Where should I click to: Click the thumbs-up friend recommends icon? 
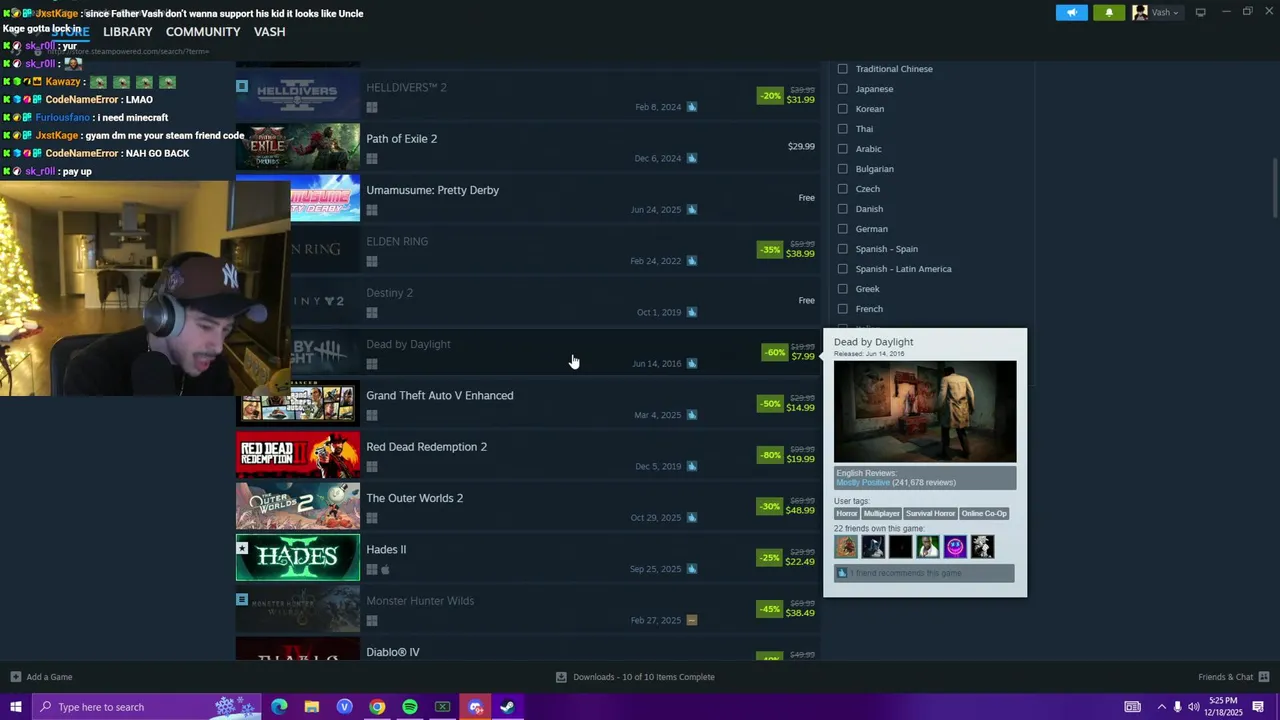[842, 573]
